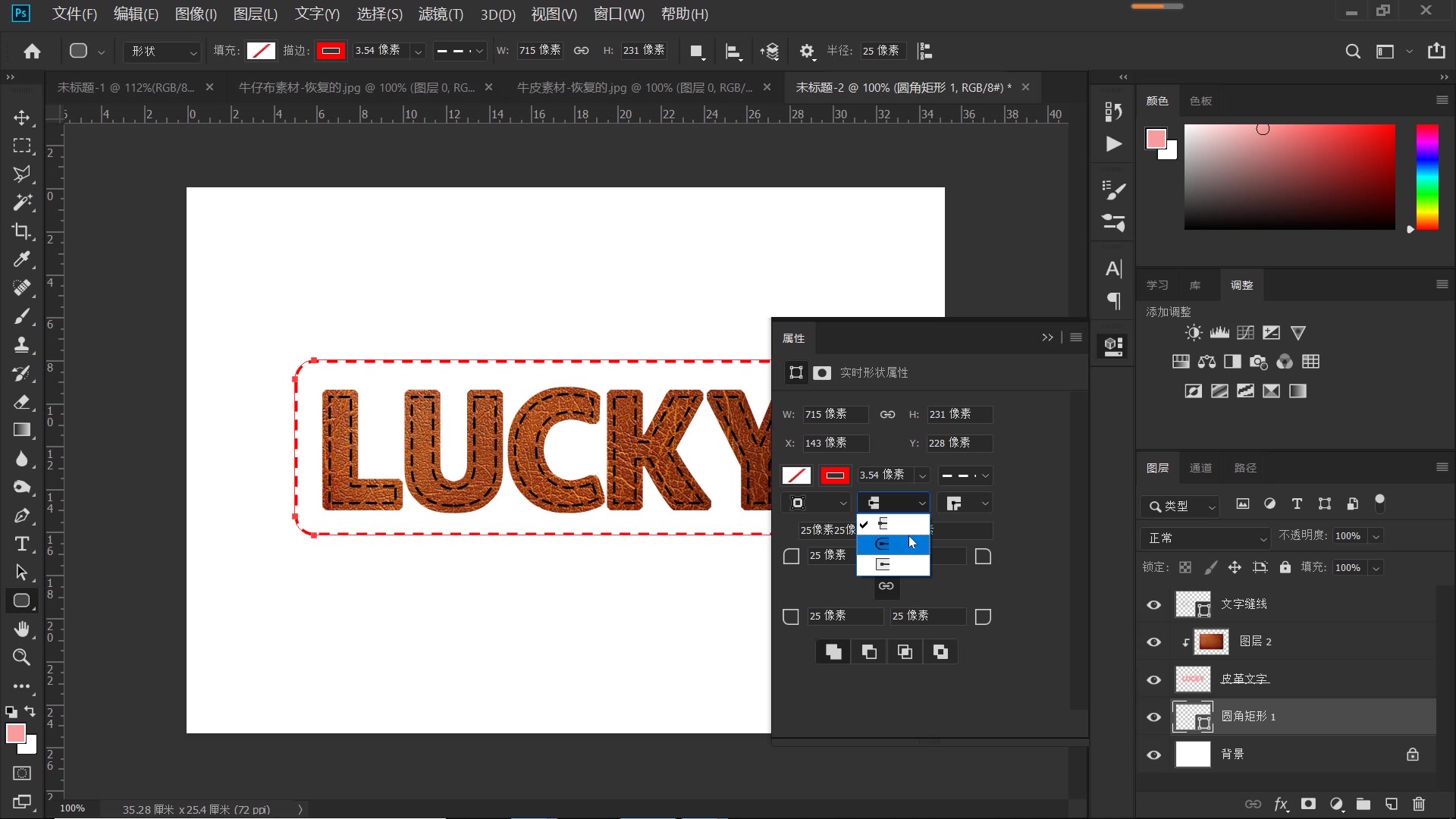This screenshot has height=819, width=1456.
Task: Select the Move tool
Action: point(21,118)
